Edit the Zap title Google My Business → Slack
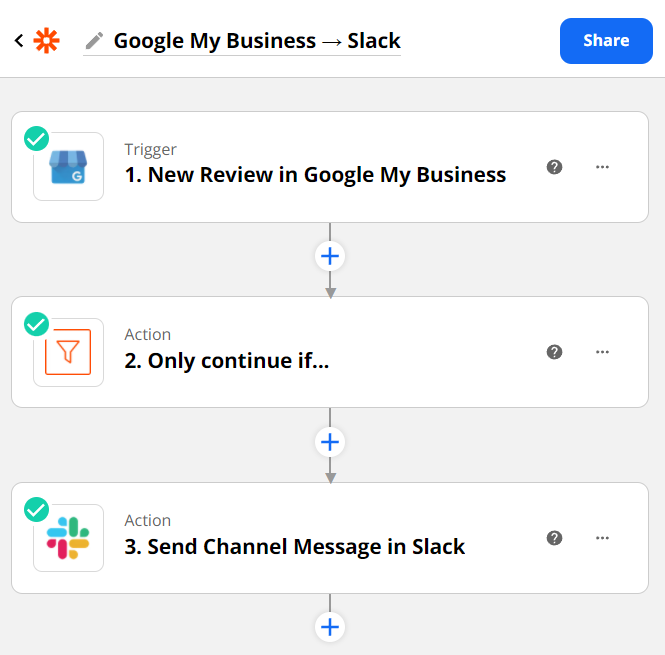Screen dimensions: 665x655 point(257,41)
